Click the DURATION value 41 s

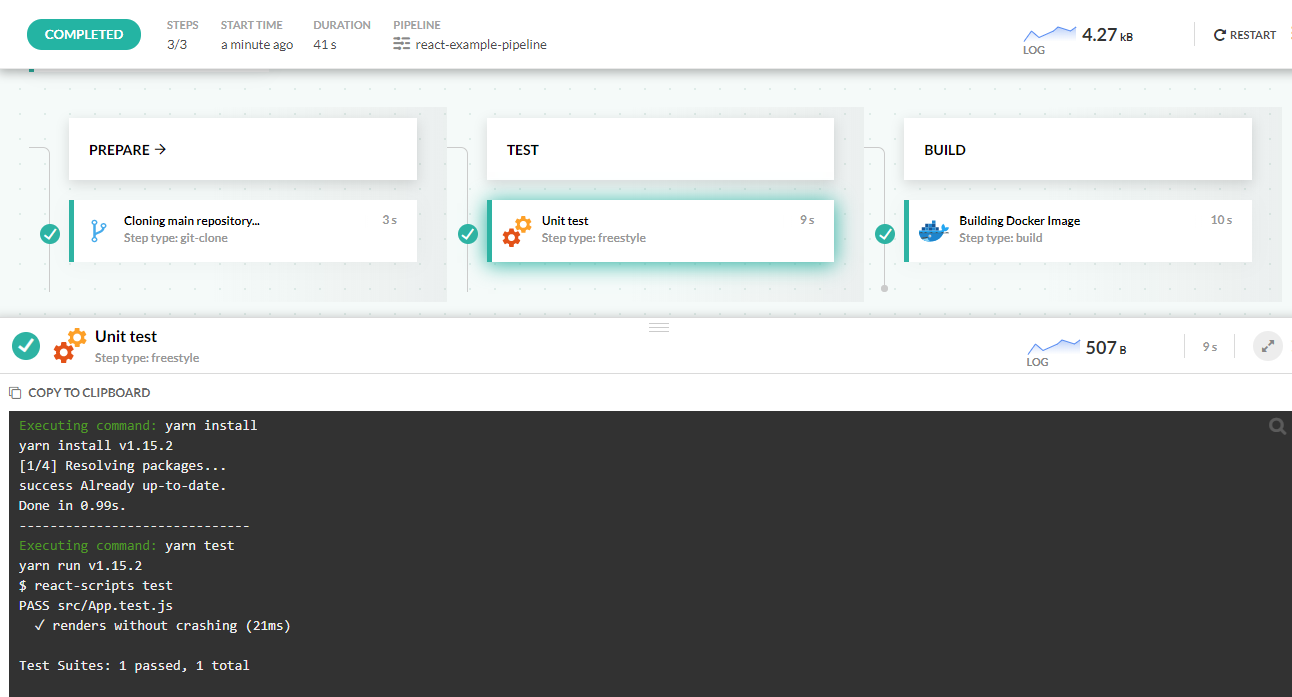(324, 45)
